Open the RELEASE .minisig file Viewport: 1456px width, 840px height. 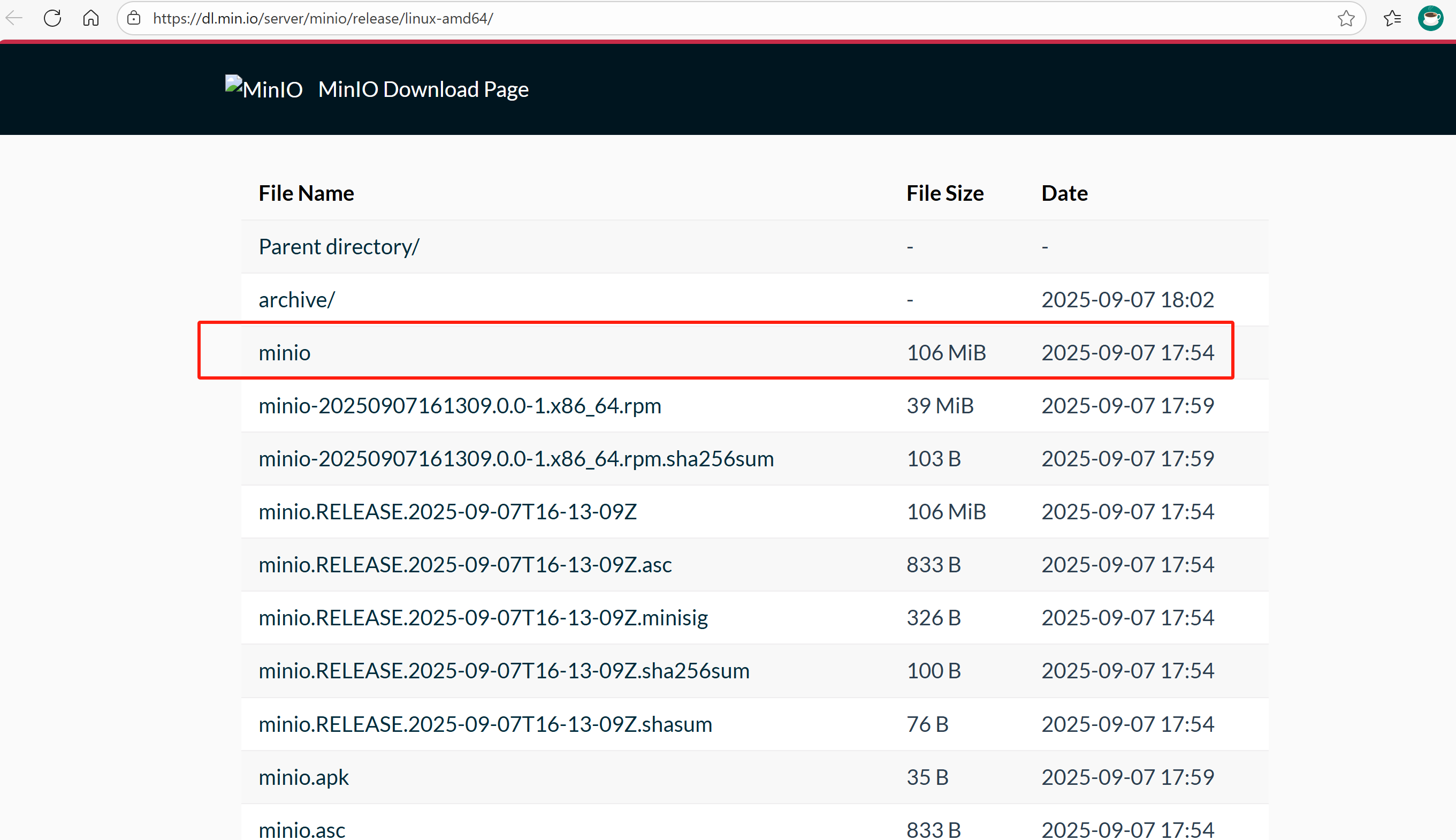[x=483, y=618]
